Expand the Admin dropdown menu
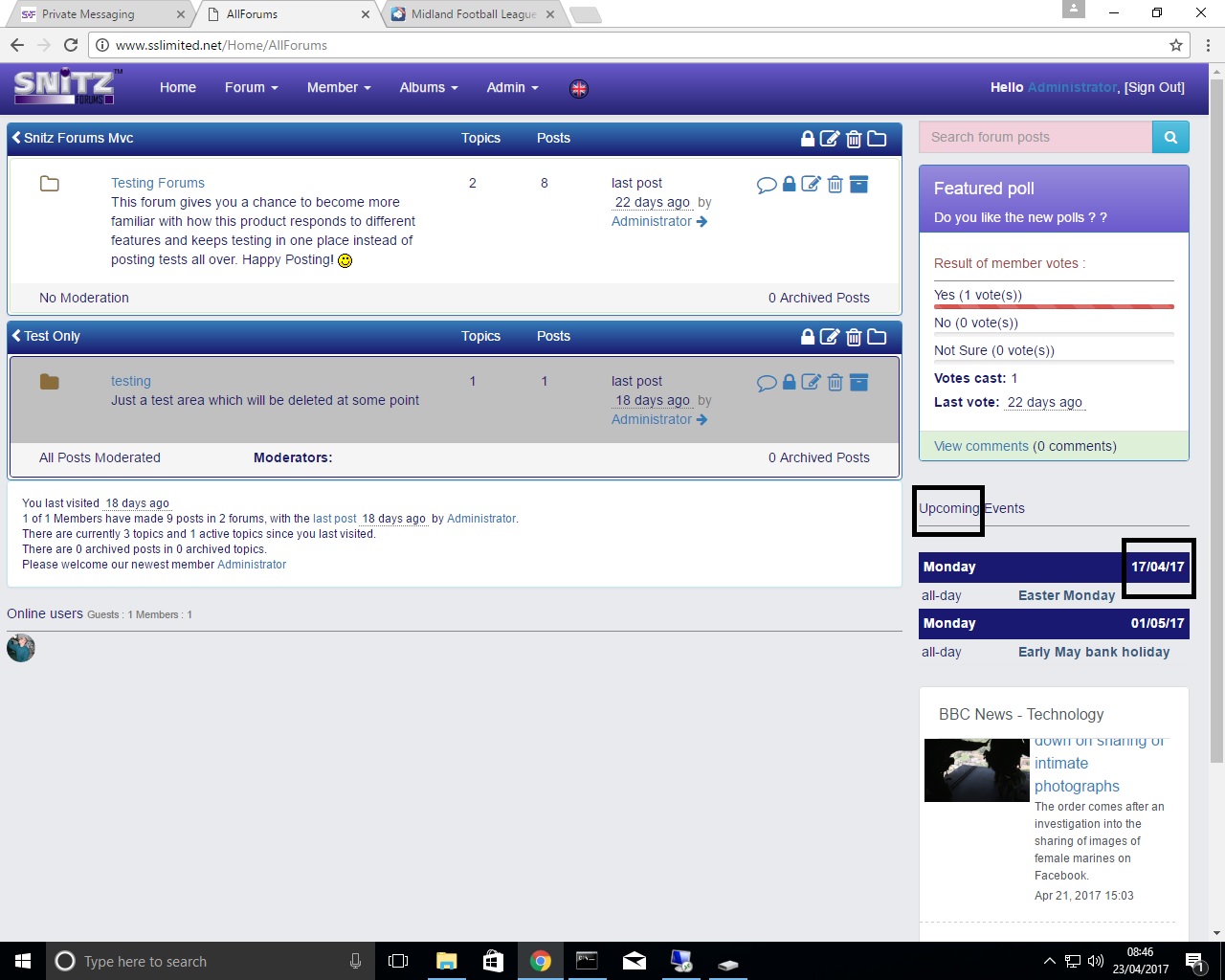Image resolution: width=1225 pixels, height=980 pixels. click(512, 87)
